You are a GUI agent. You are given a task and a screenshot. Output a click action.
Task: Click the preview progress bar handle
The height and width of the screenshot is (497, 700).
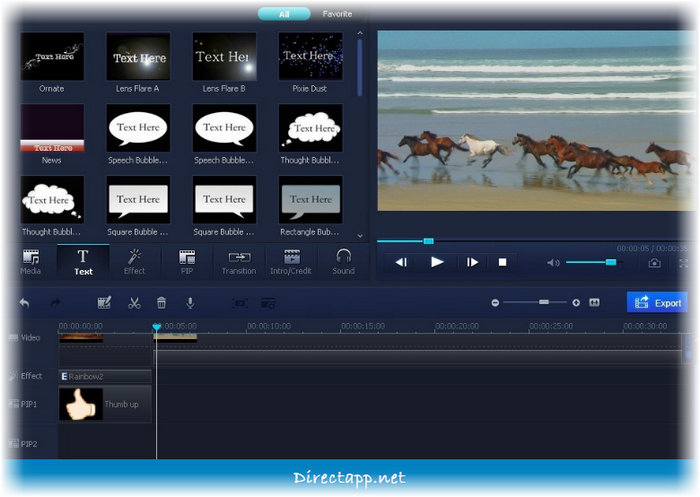pos(428,241)
